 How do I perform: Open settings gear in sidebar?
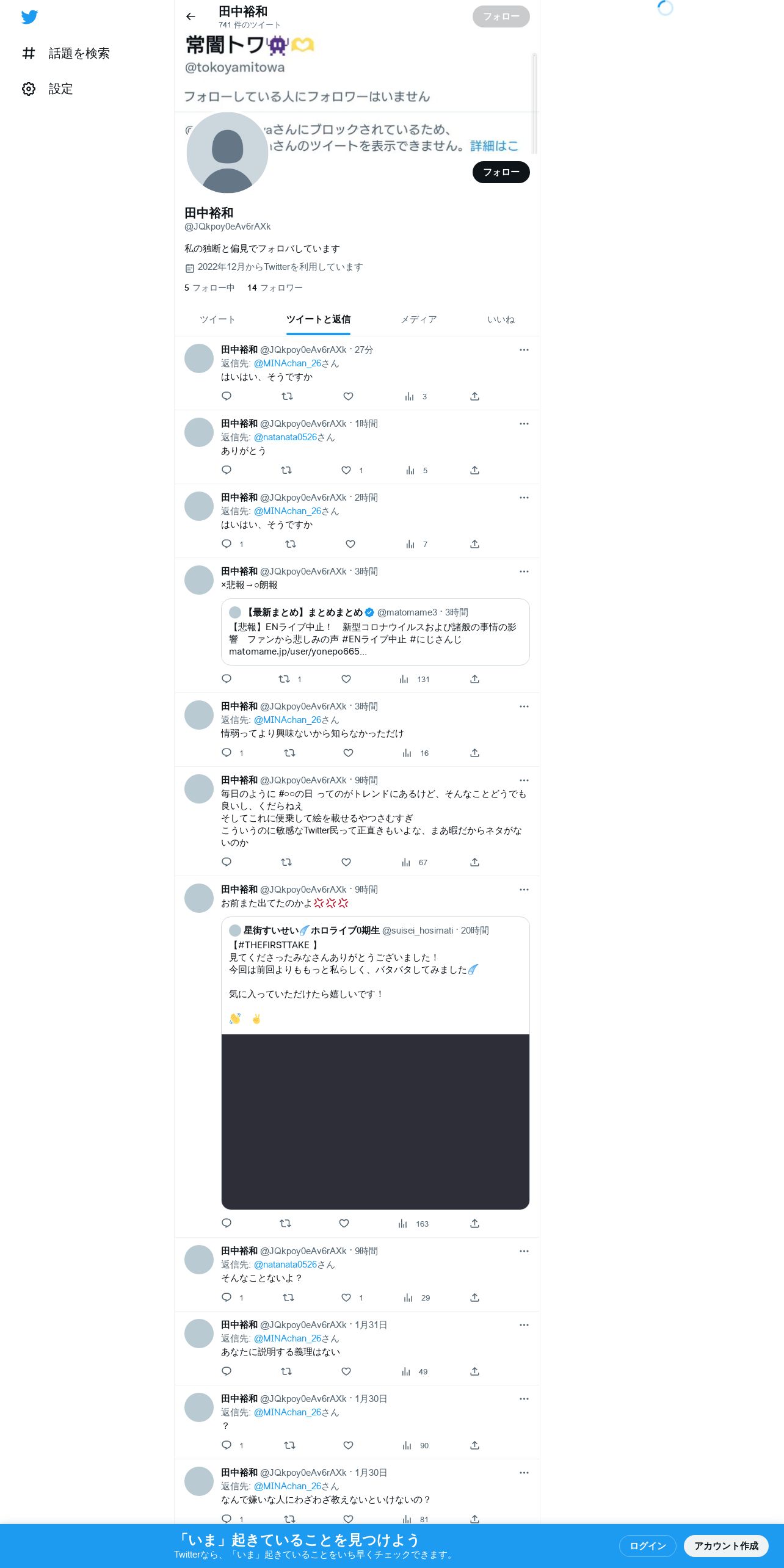tap(29, 89)
